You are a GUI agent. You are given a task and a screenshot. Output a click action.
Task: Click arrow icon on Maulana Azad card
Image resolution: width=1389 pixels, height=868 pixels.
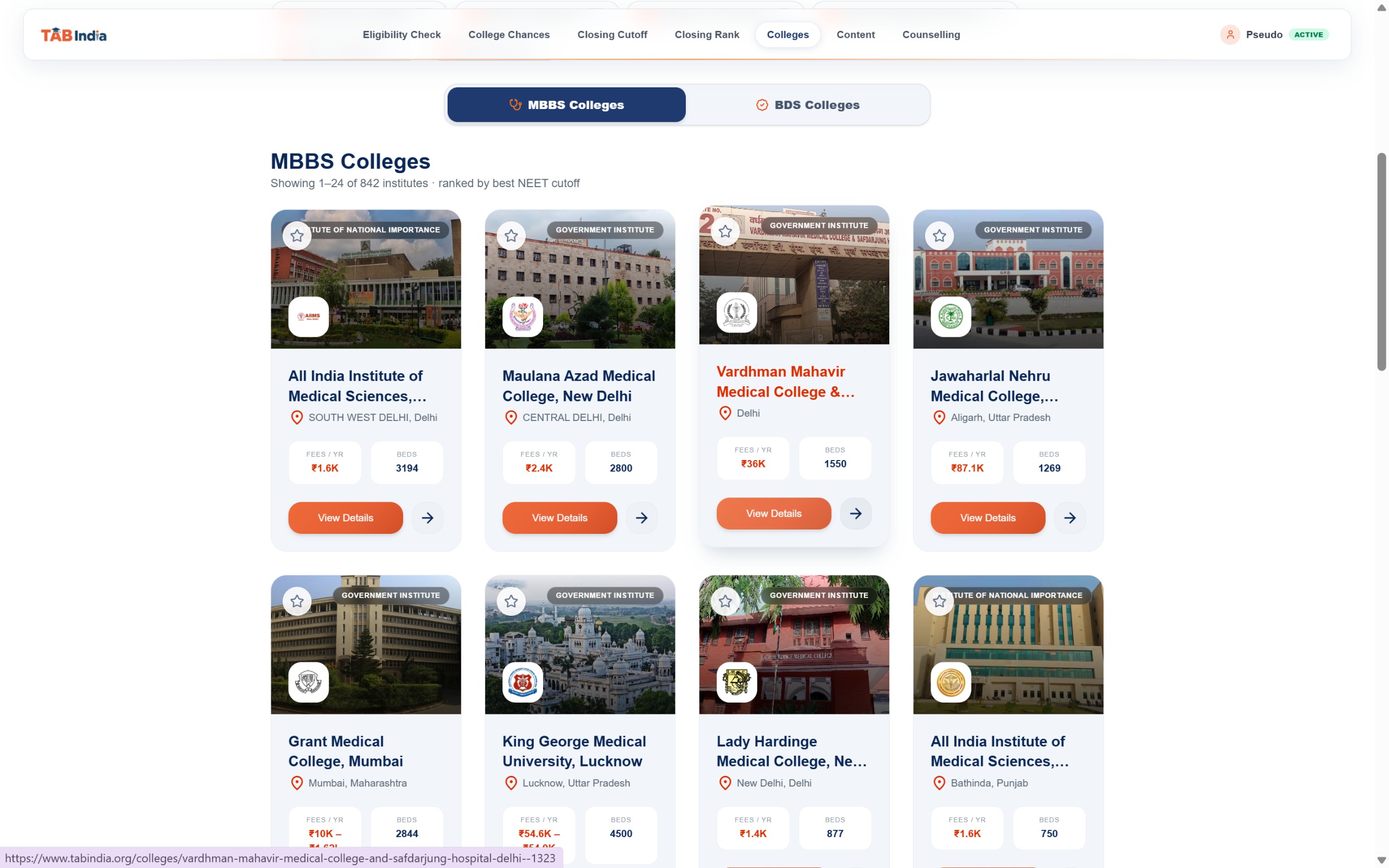(642, 518)
